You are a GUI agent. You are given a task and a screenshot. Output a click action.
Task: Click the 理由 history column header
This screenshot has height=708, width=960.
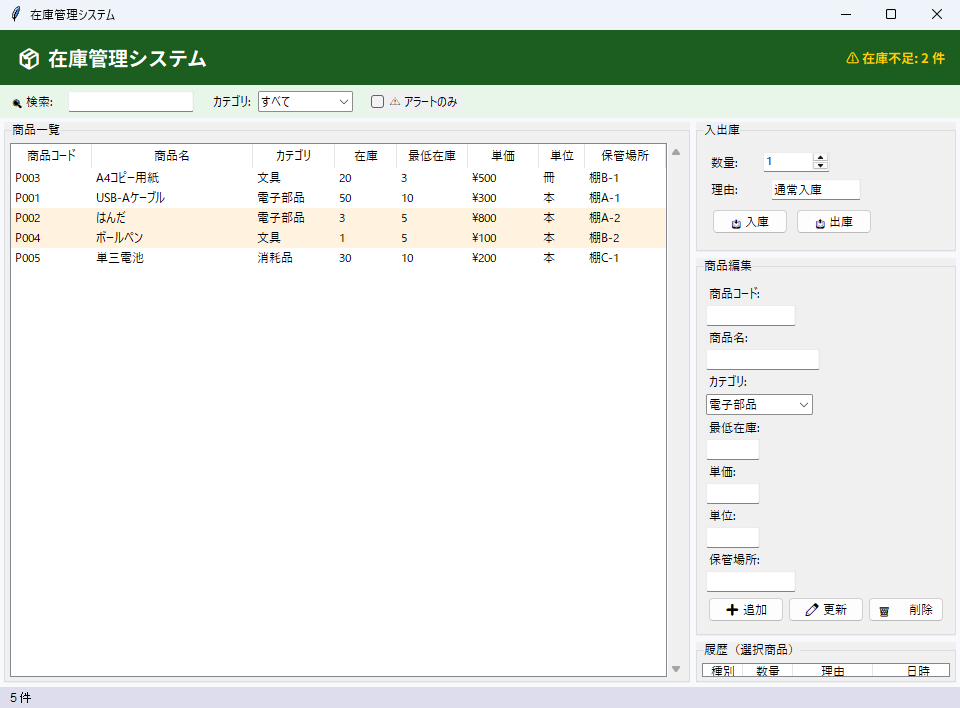[x=833, y=671]
